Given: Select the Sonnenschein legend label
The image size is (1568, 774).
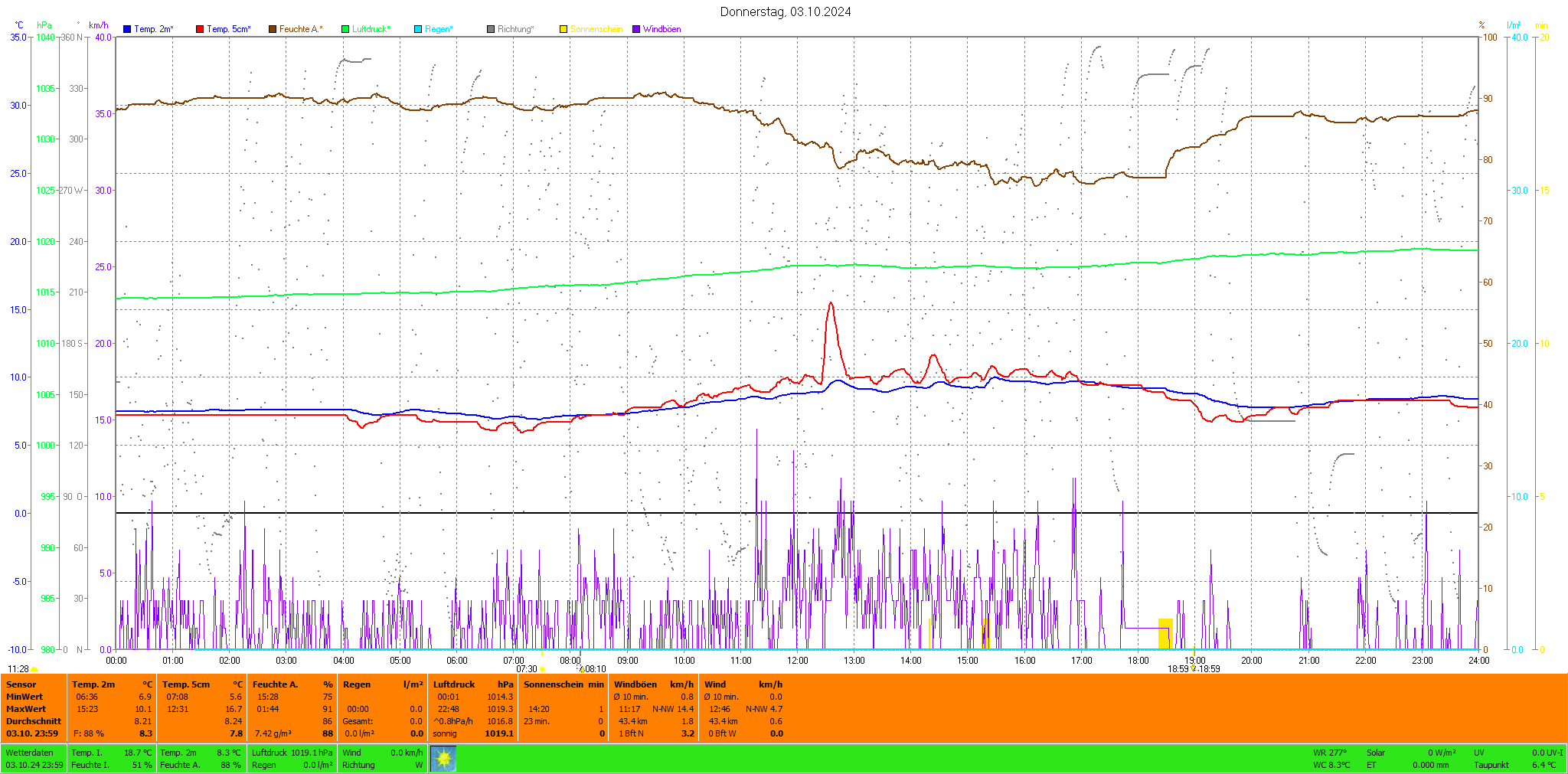Looking at the screenshot, I should 596,29.
